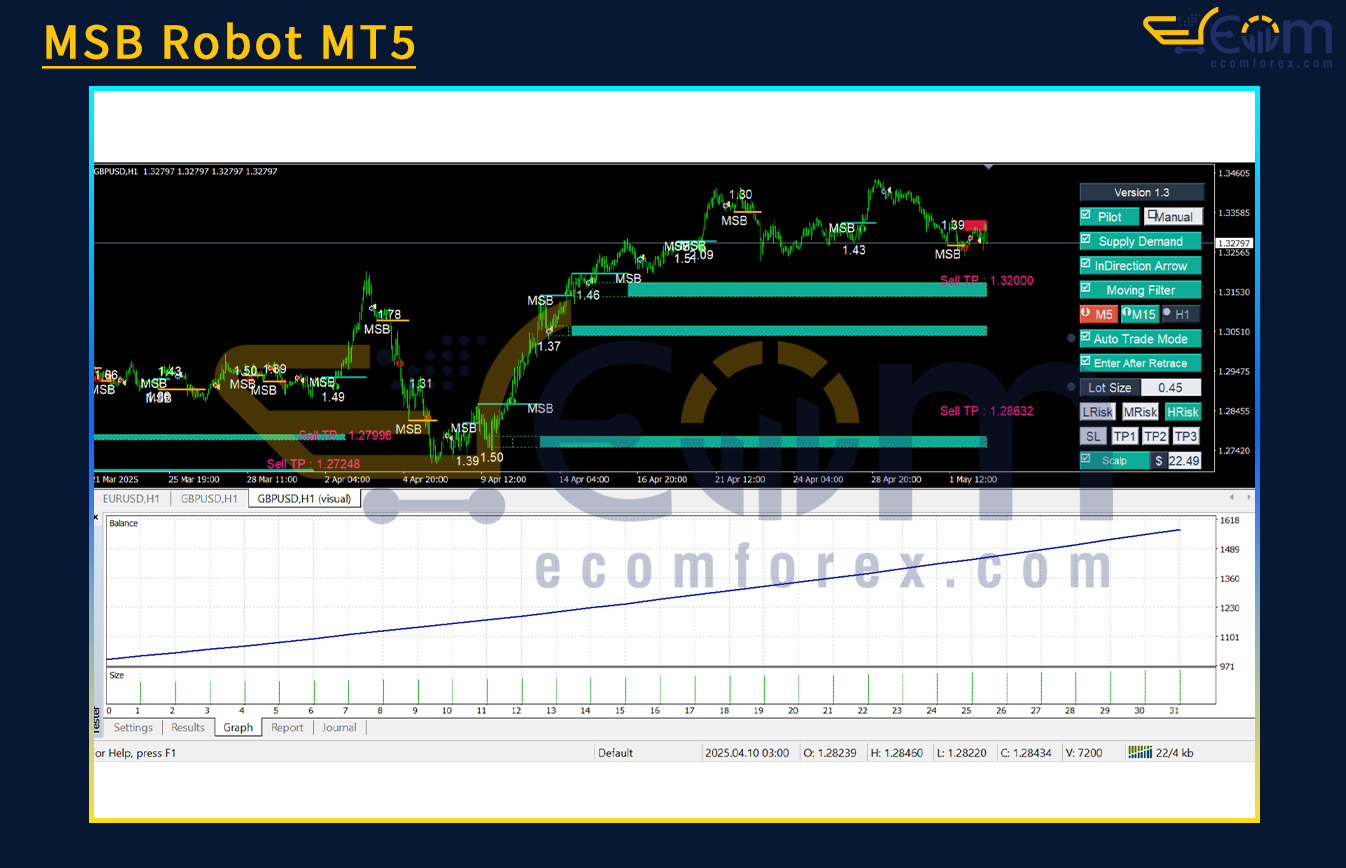Toggle the Scalp checkbox
Image resolution: width=1346 pixels, height=868 pixels.
1086,458
